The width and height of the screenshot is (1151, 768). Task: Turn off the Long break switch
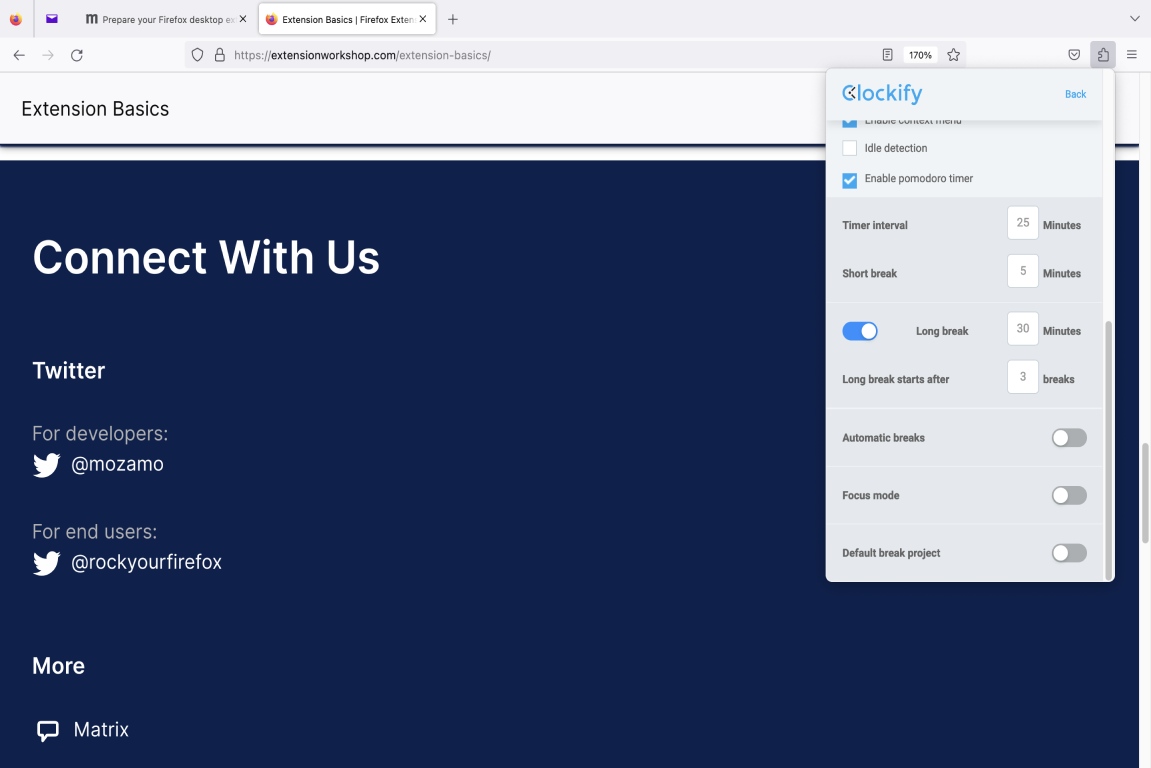pyautogui.click(x=860, y=331)
